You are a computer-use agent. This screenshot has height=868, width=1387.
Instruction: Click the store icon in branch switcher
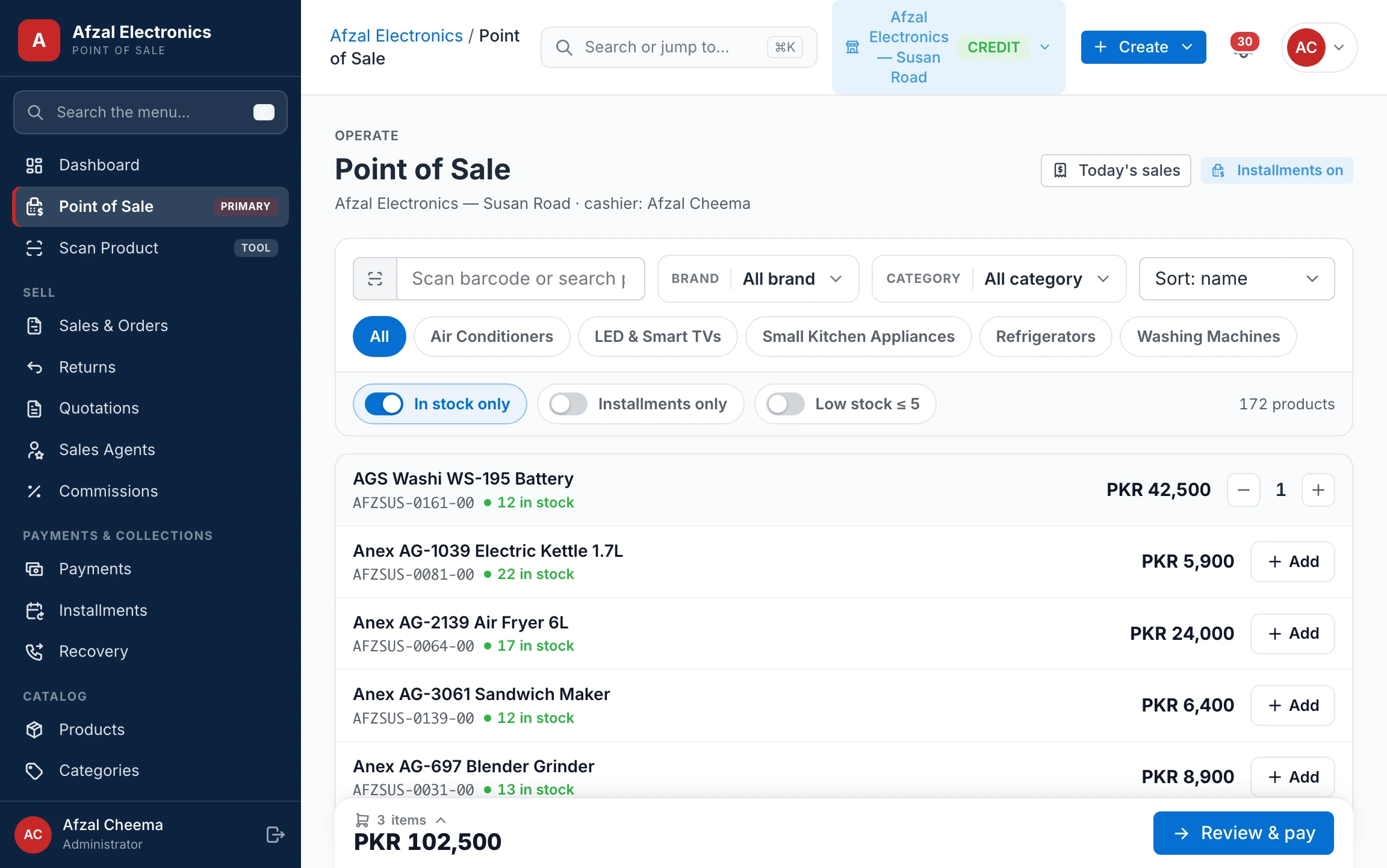click(852, 47)
